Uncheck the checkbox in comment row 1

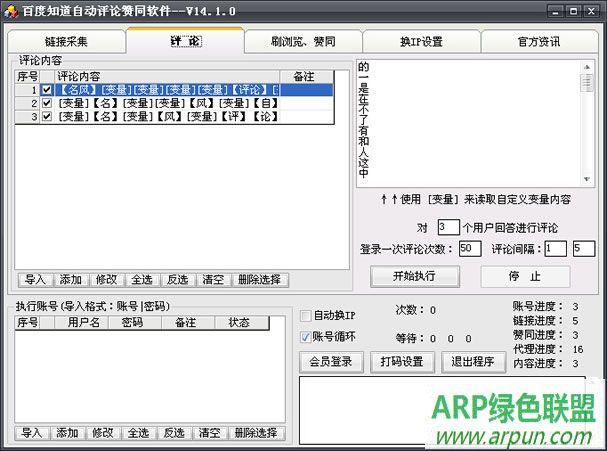click(47, 90)
